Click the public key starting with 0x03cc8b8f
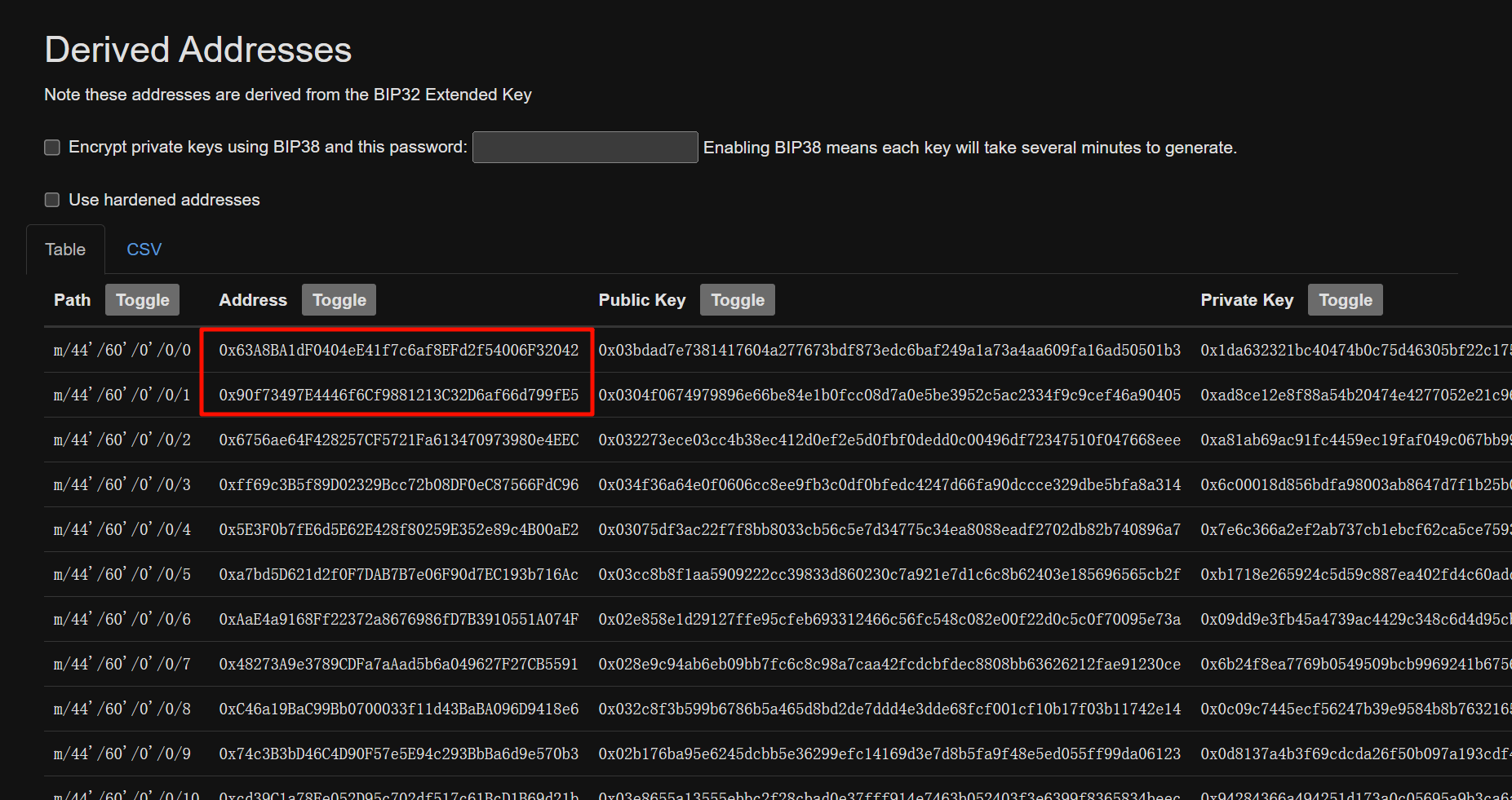1512x800 pixels. pyautogui.click(x=889, y=575)
